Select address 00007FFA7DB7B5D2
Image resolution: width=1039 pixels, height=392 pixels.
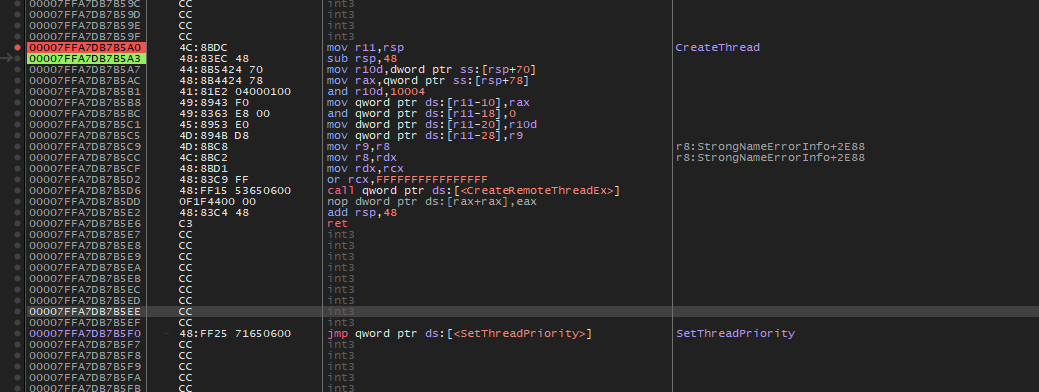click(85, 179)
